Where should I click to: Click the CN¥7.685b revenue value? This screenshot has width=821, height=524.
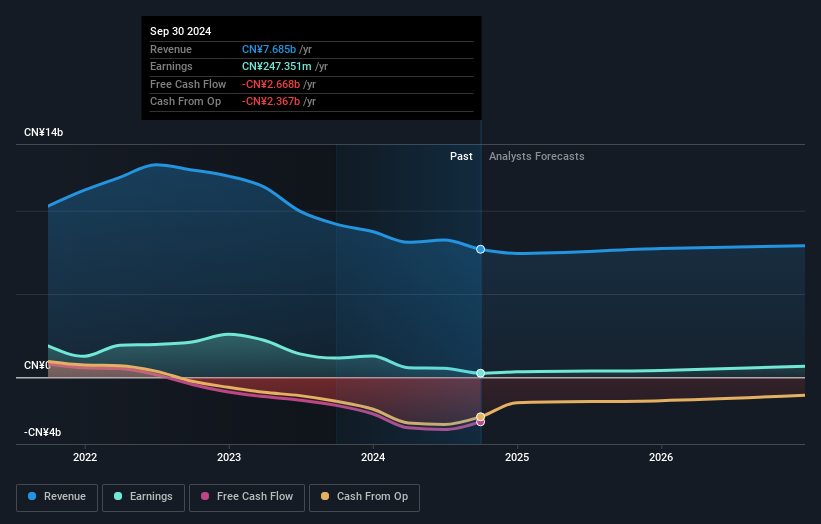(x=269, y=49)
